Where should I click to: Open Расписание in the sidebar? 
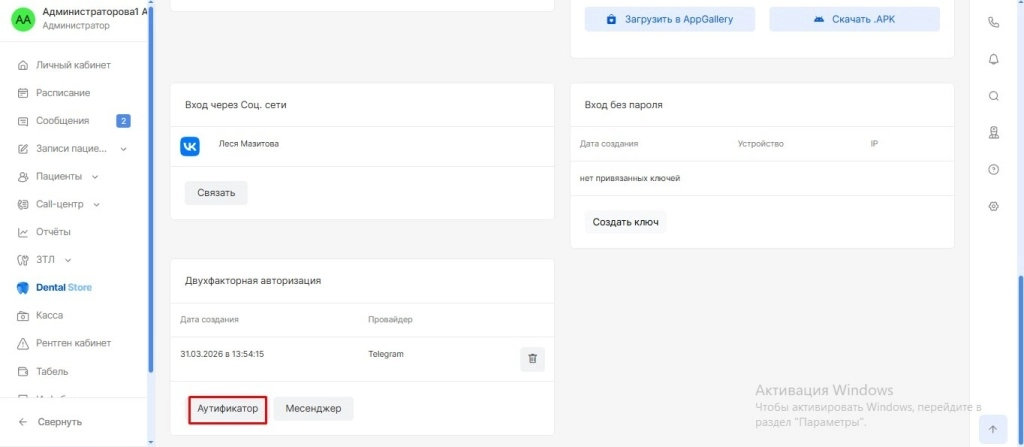pyautogui.click(x=63, y=93)
